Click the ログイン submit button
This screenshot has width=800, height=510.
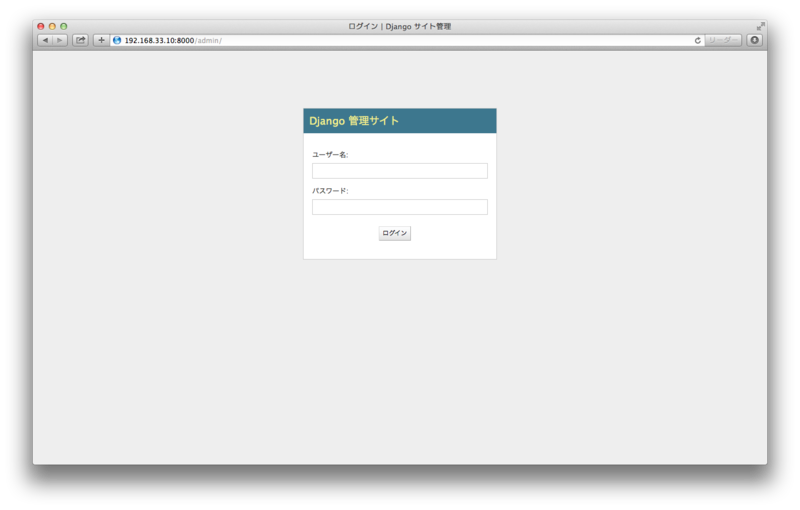[x=394, y=233]
